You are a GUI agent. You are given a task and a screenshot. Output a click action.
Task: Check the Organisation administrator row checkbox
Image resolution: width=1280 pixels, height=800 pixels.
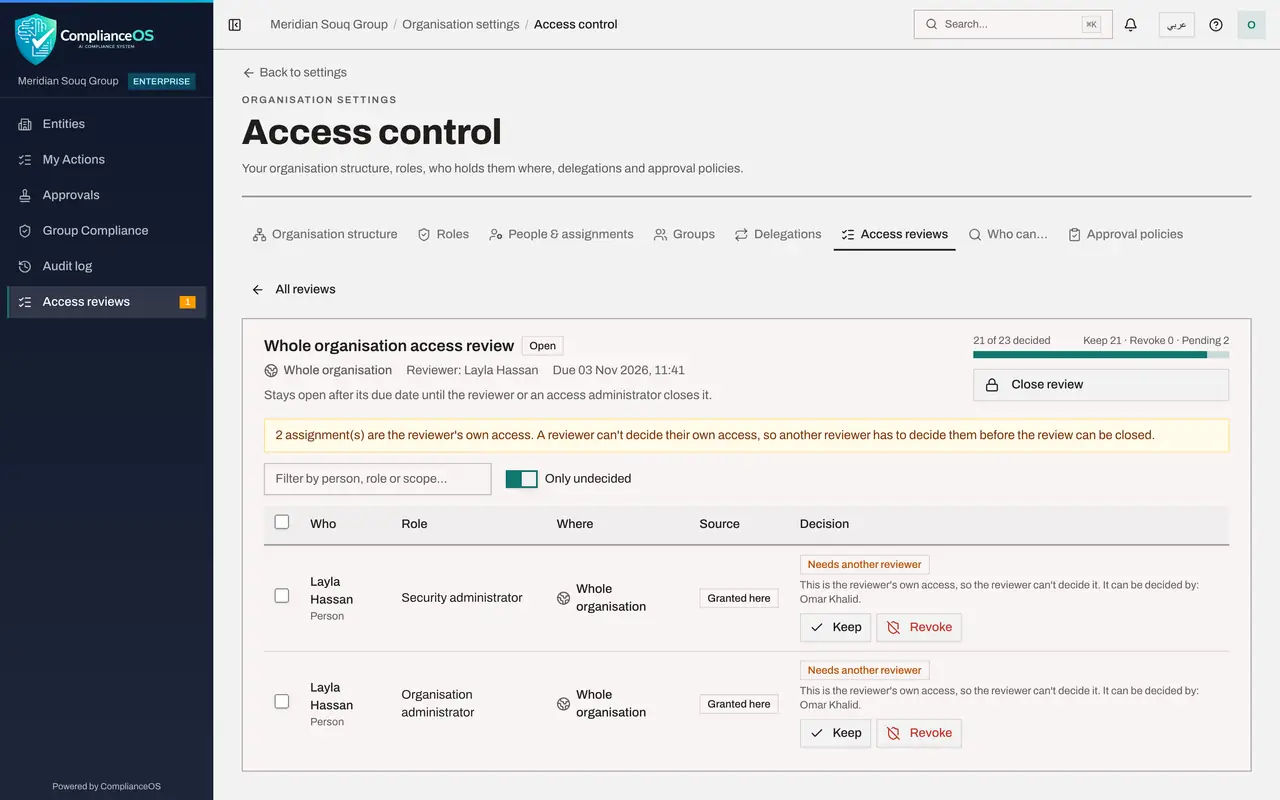pyautogui.click(x=282, y=702)
